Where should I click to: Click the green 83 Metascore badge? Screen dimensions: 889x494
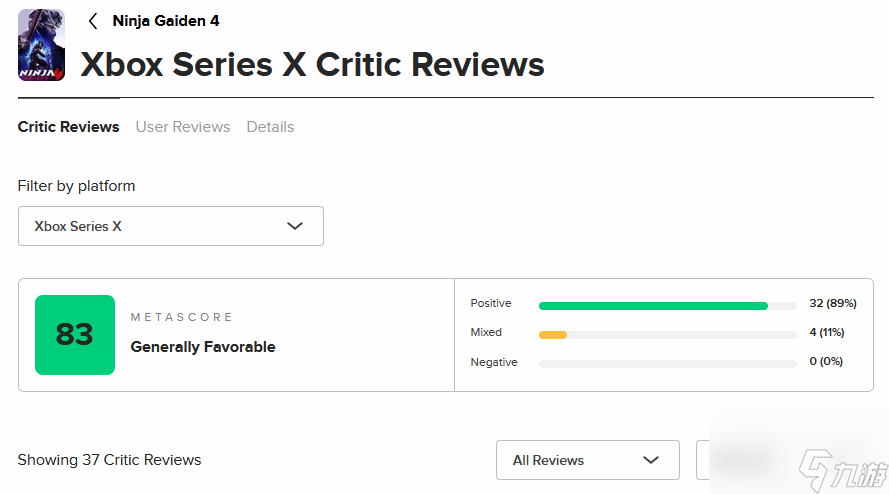click(x=75, y=335)
